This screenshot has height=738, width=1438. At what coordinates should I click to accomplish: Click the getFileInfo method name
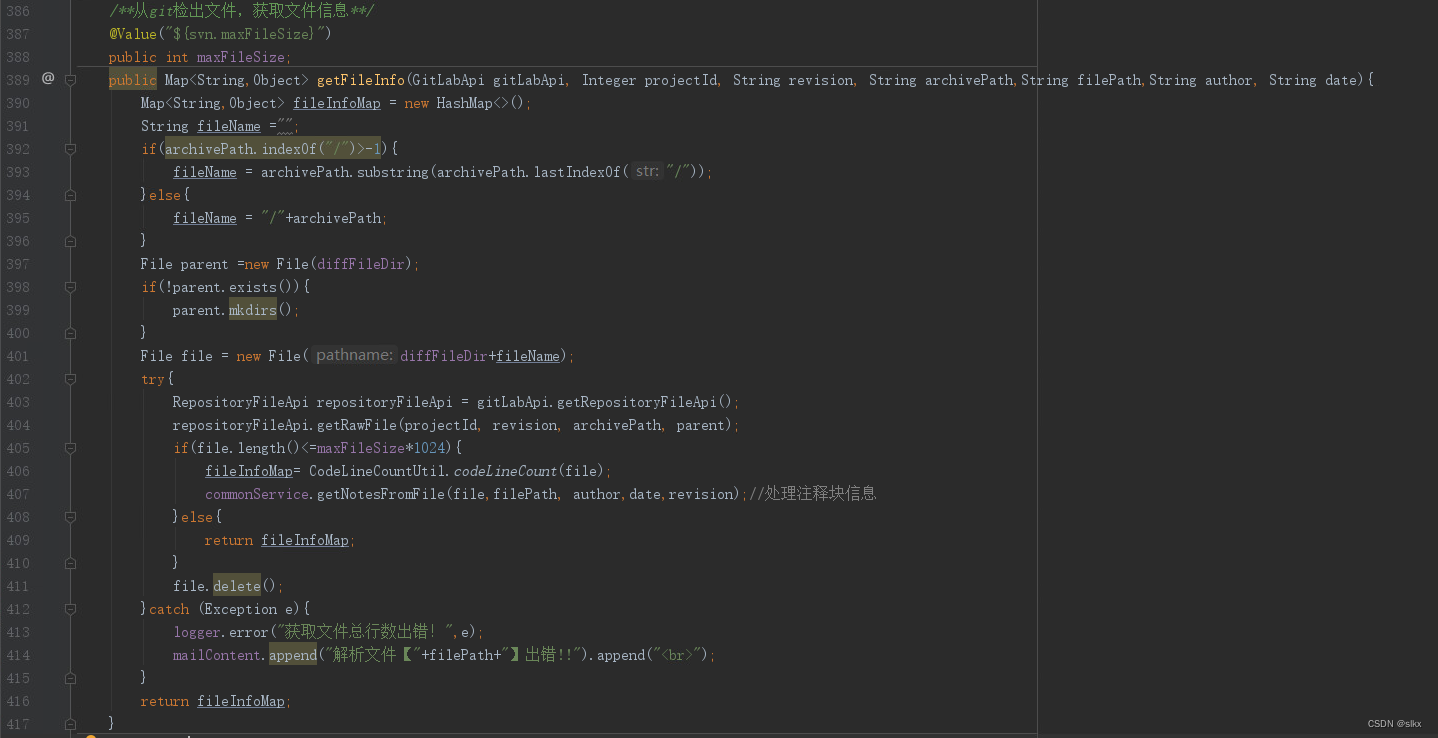361,80
